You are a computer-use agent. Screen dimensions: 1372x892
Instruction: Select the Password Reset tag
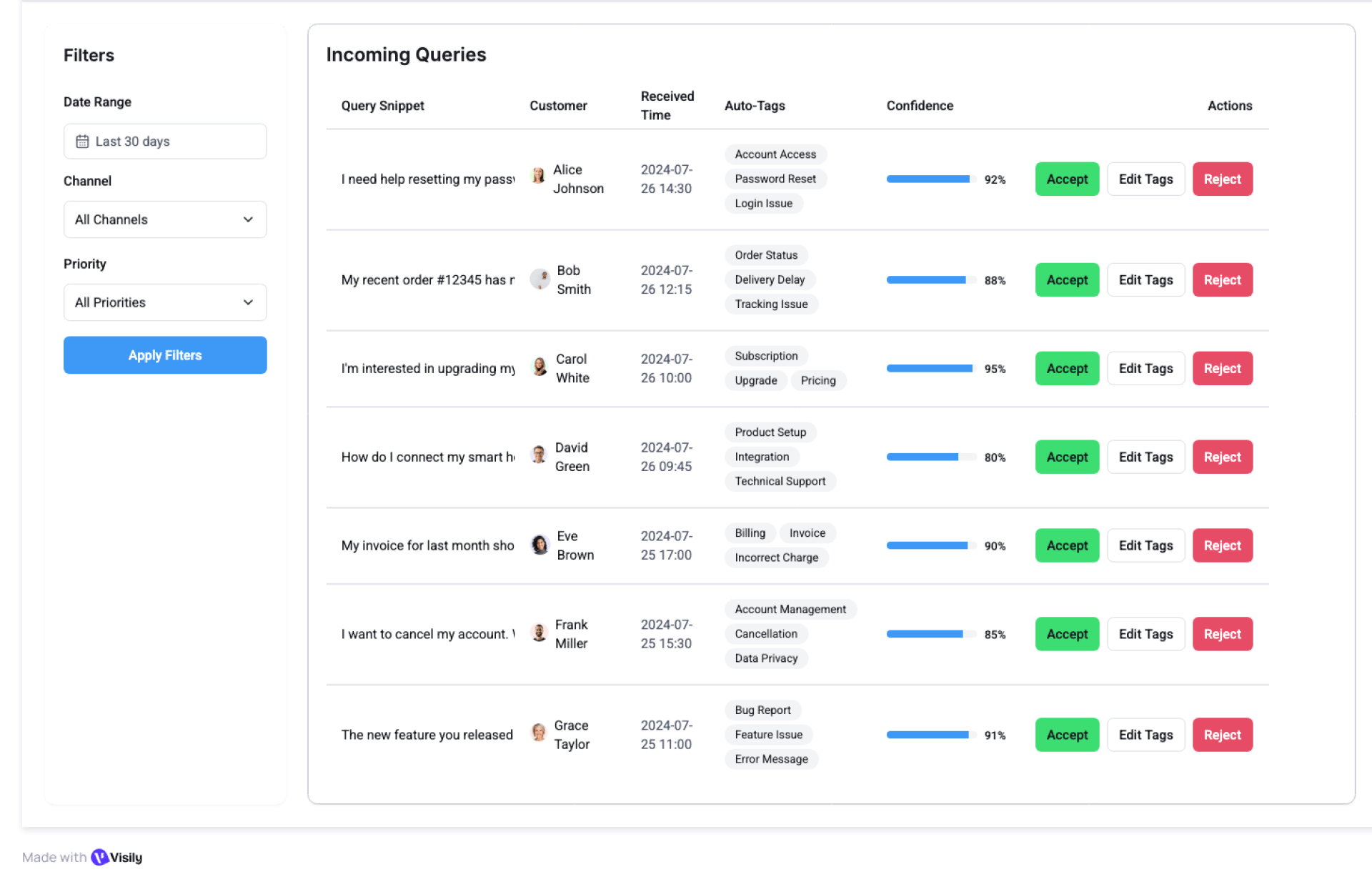pyautogui.click(x=775, y=179)
